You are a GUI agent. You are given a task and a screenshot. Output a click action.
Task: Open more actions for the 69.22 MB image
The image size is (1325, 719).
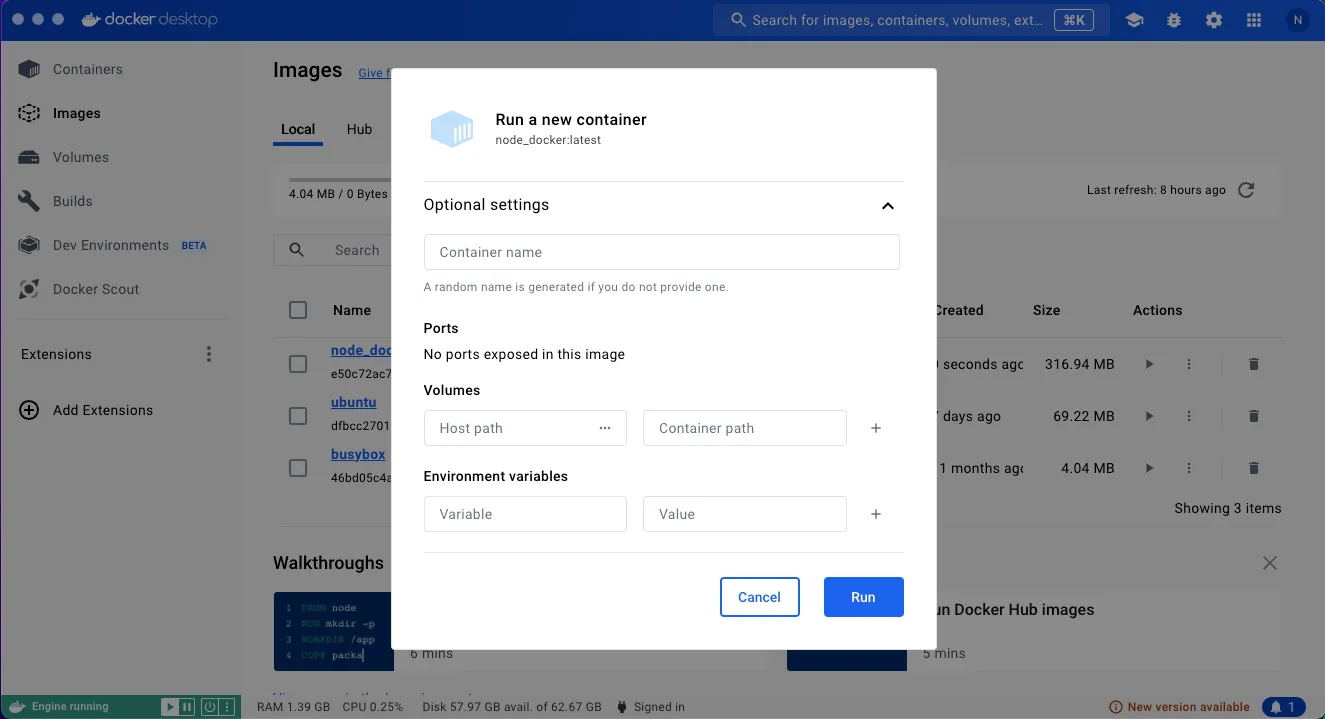pyautogui.click(x=1189, y=416)
